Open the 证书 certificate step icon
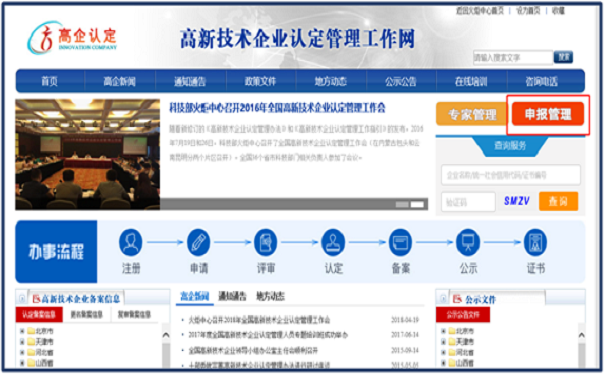Image resolution: width=605 pixels, height=375 pixels. tap(536, 242)
